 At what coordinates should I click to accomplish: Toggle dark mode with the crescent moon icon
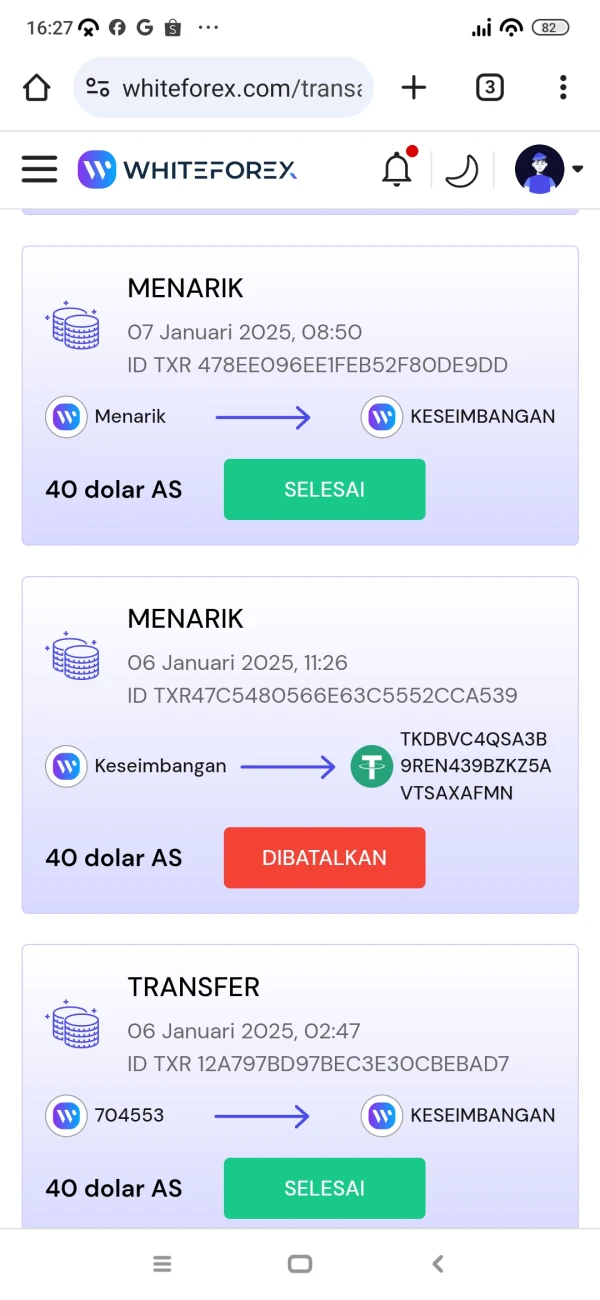tap(461, 170)
